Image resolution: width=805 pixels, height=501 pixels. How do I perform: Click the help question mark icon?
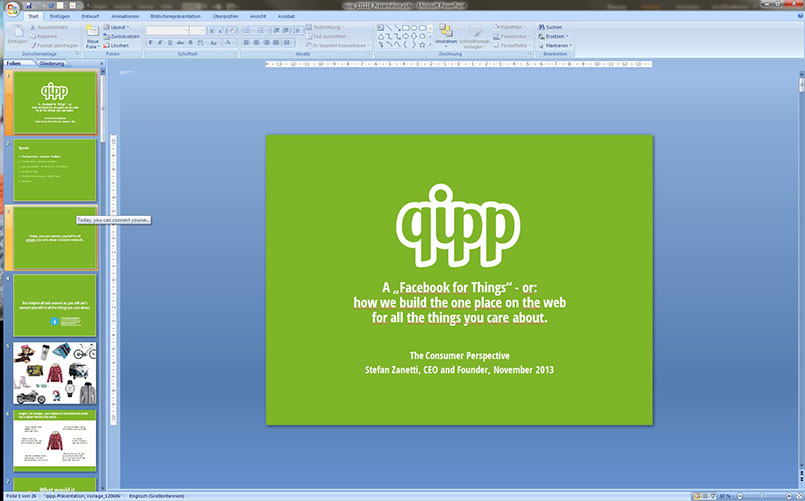(x=797, y=17)
